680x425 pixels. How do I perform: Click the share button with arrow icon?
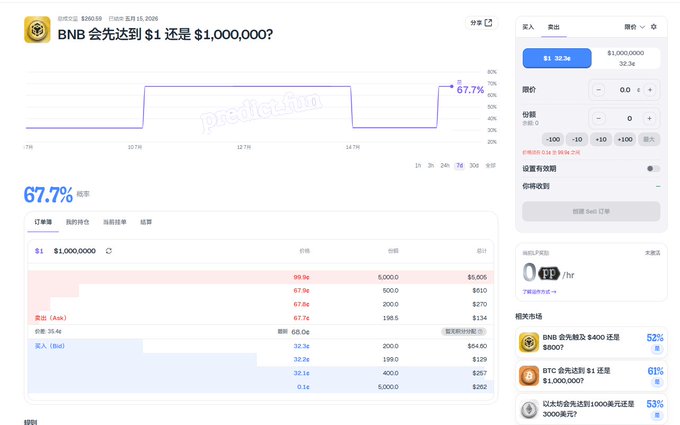pyautogui.click(x=481, y=23)
